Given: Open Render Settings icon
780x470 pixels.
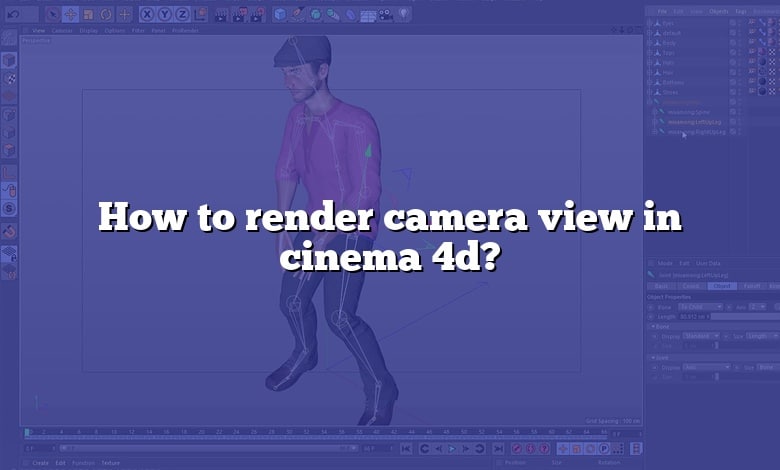Looking at the screenshot, I should click(x=257, y=15).
